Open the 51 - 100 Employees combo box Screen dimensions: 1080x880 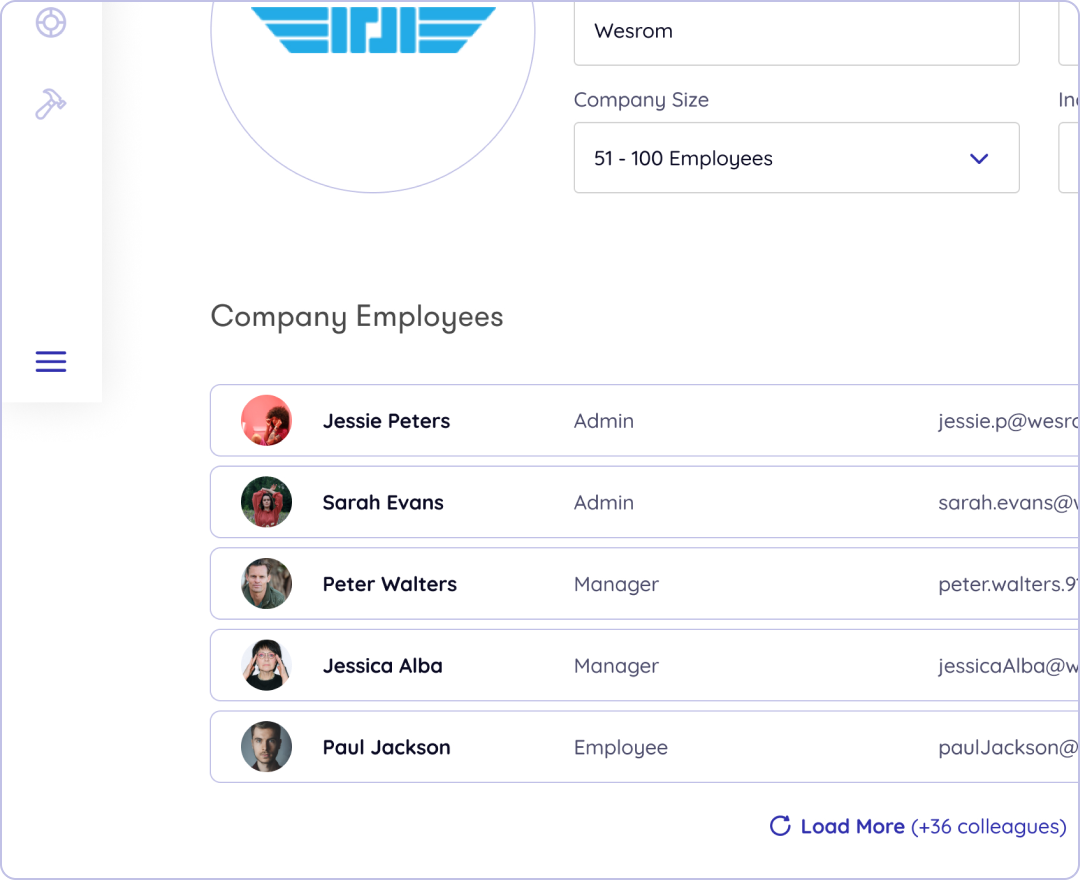tap(796, 158)
